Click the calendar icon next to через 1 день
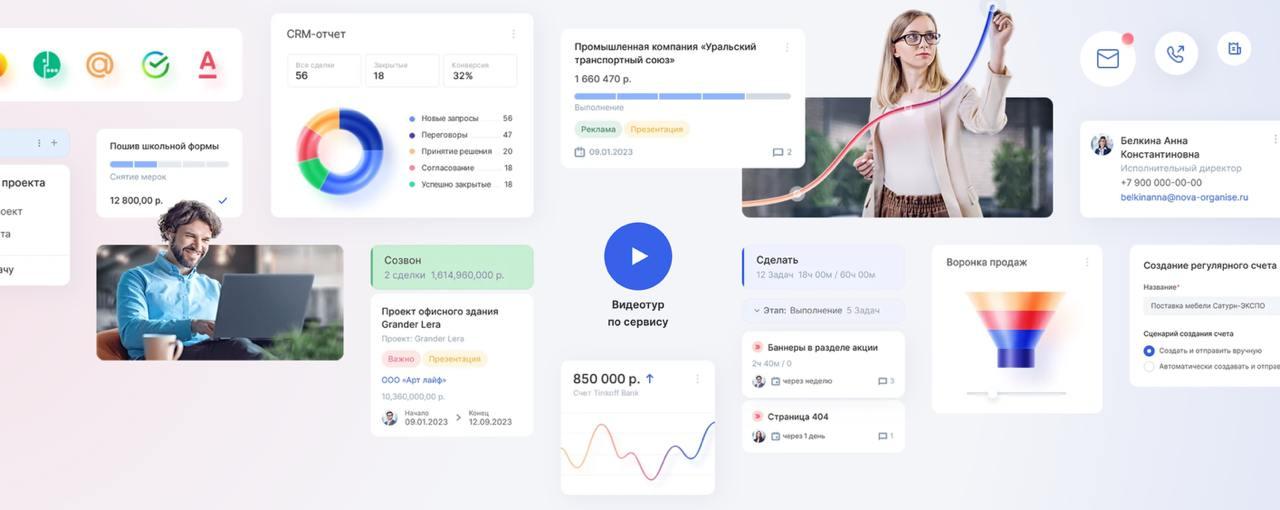 tap(775, 436)
